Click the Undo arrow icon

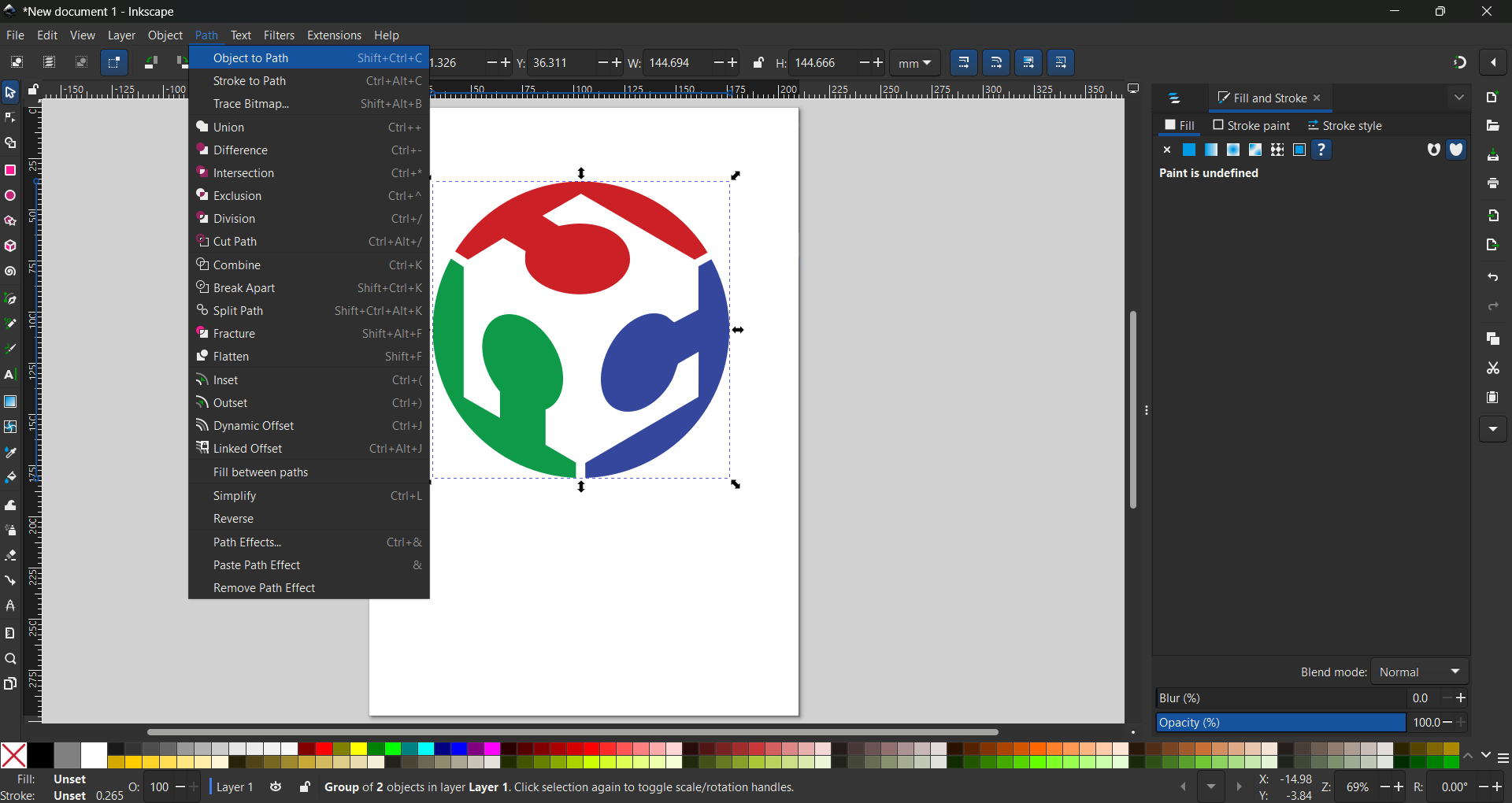(x=1492, y=277)
